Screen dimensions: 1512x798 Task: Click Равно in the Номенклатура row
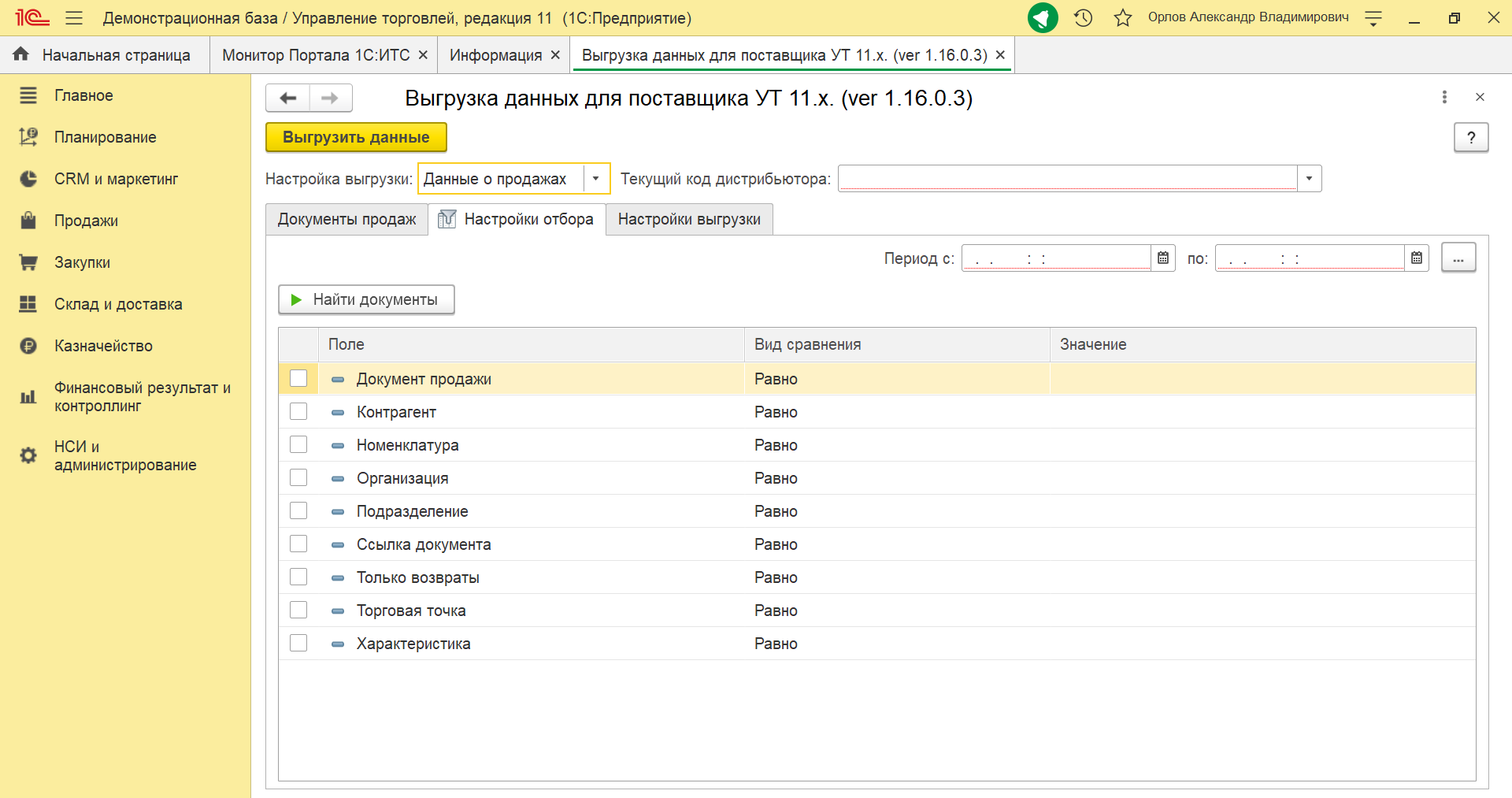click(x=776, y=445)
